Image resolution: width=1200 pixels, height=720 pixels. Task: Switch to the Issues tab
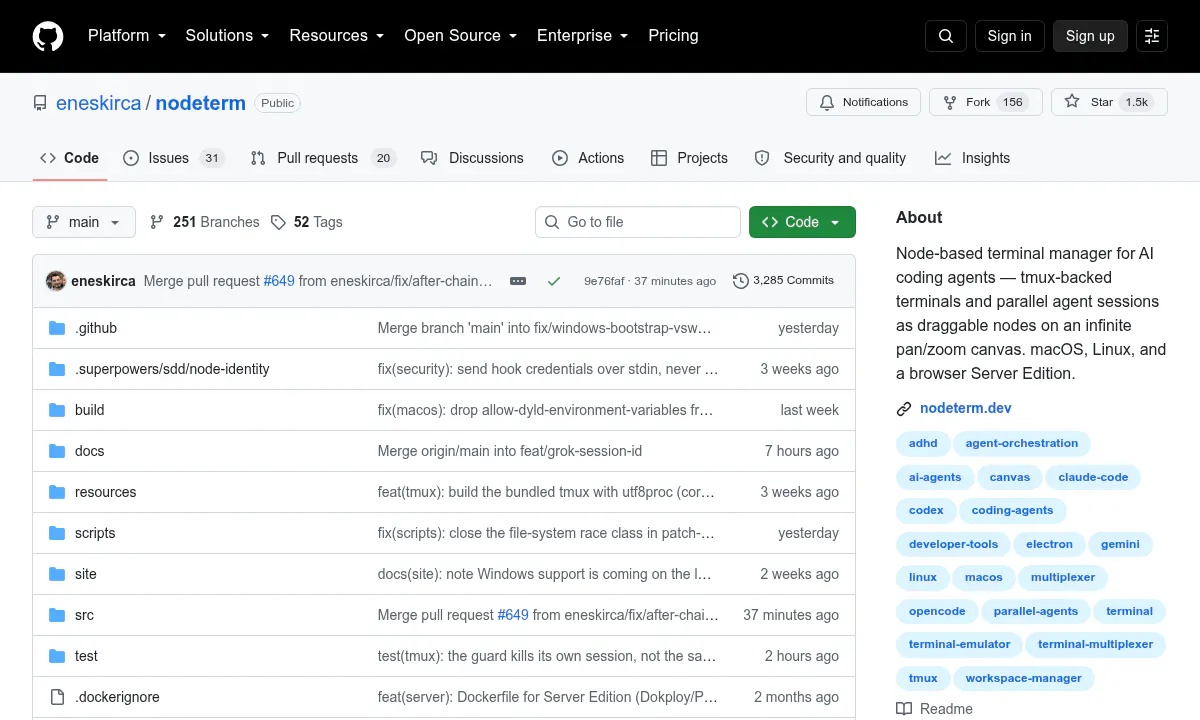coord(174,158)
